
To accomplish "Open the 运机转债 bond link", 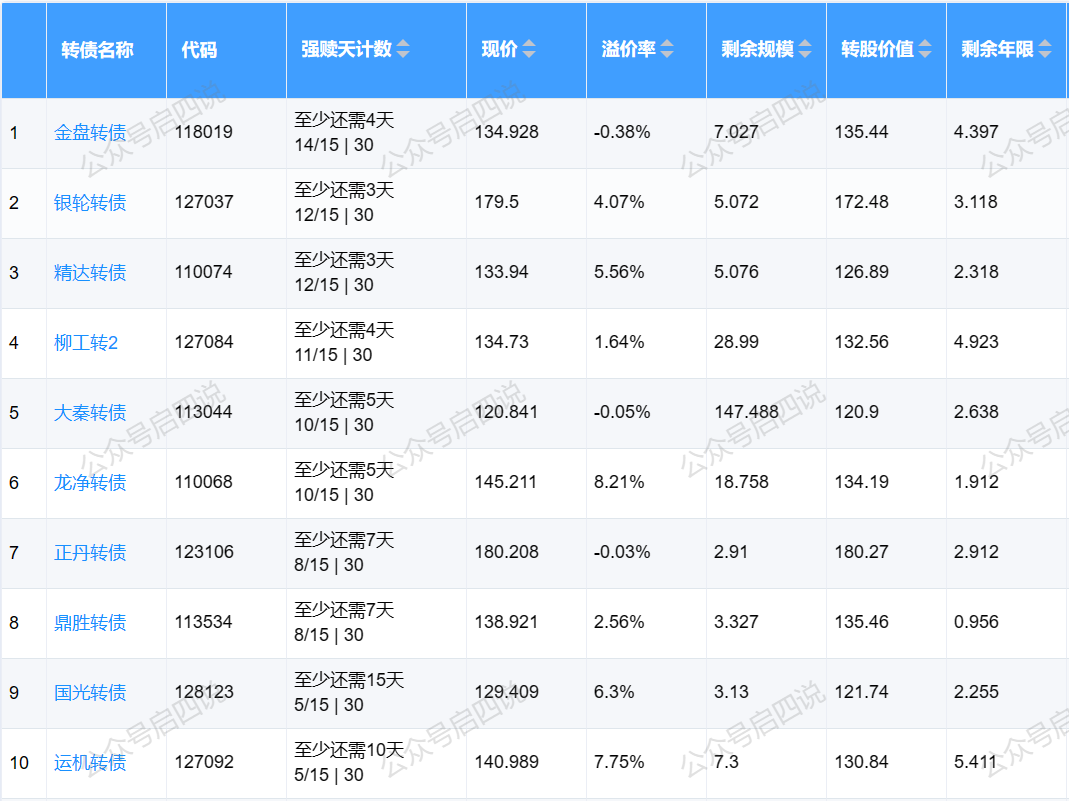I will pos(90,763).
